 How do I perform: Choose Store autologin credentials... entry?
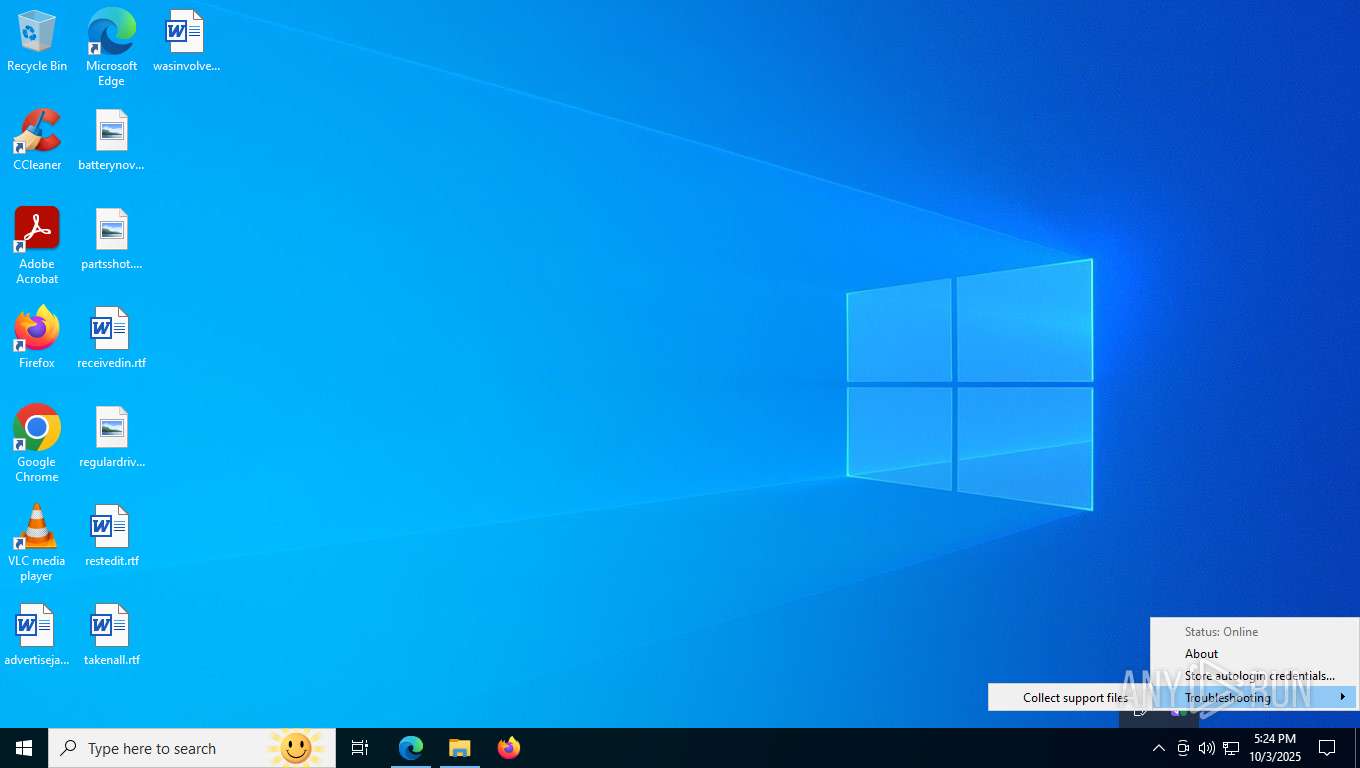[1259, 676]
